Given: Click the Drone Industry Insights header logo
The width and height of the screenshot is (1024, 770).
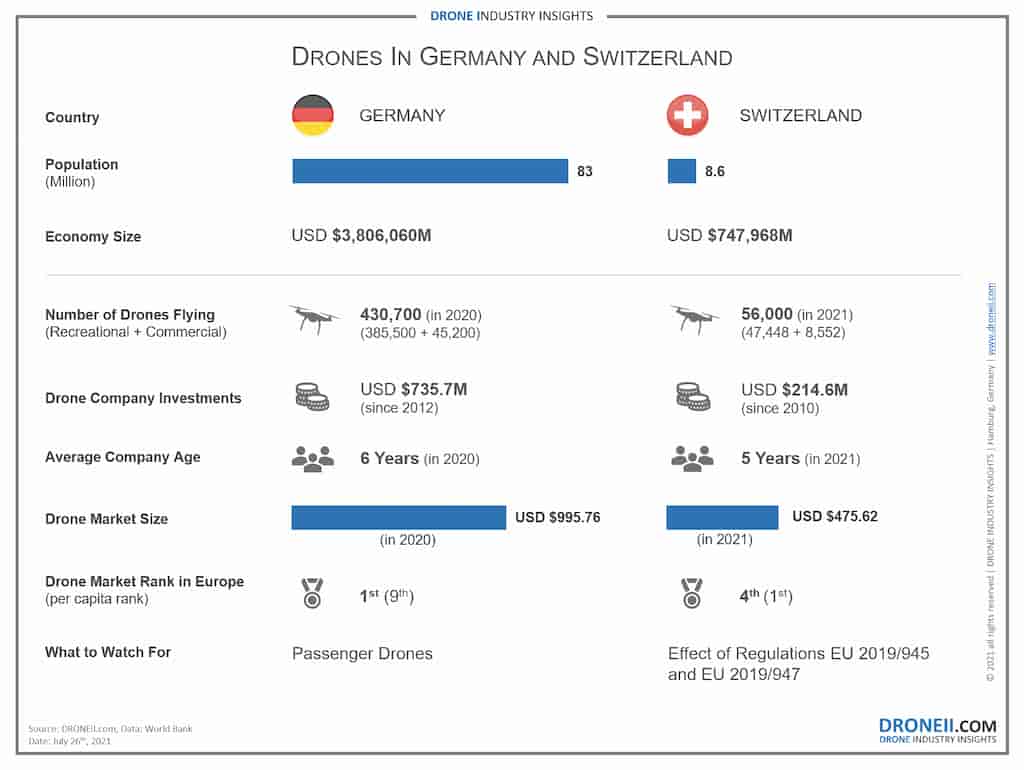Looking at the screenshot, I should [511, 16].
